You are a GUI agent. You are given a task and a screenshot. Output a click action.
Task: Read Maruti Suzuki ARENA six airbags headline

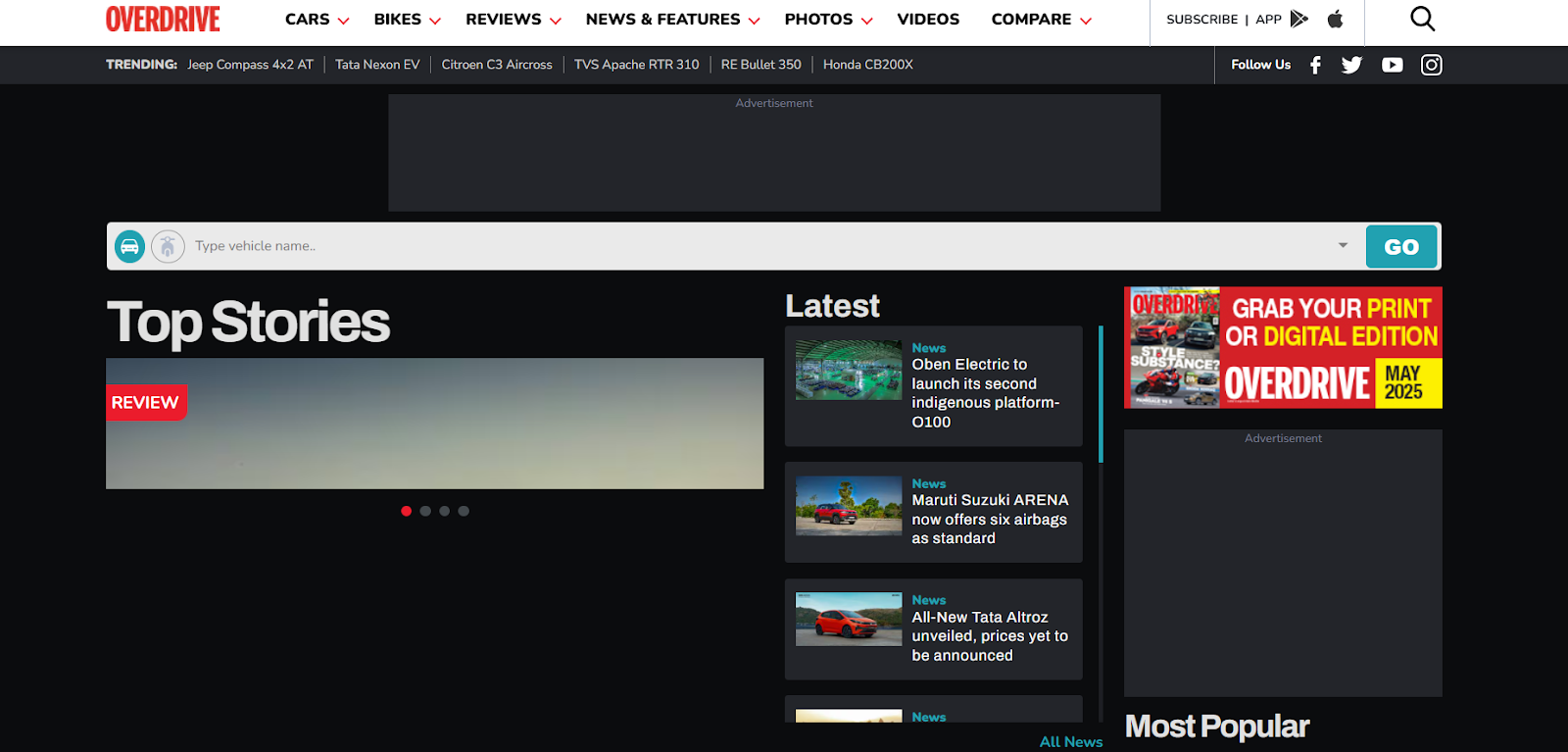pos(990,520)
